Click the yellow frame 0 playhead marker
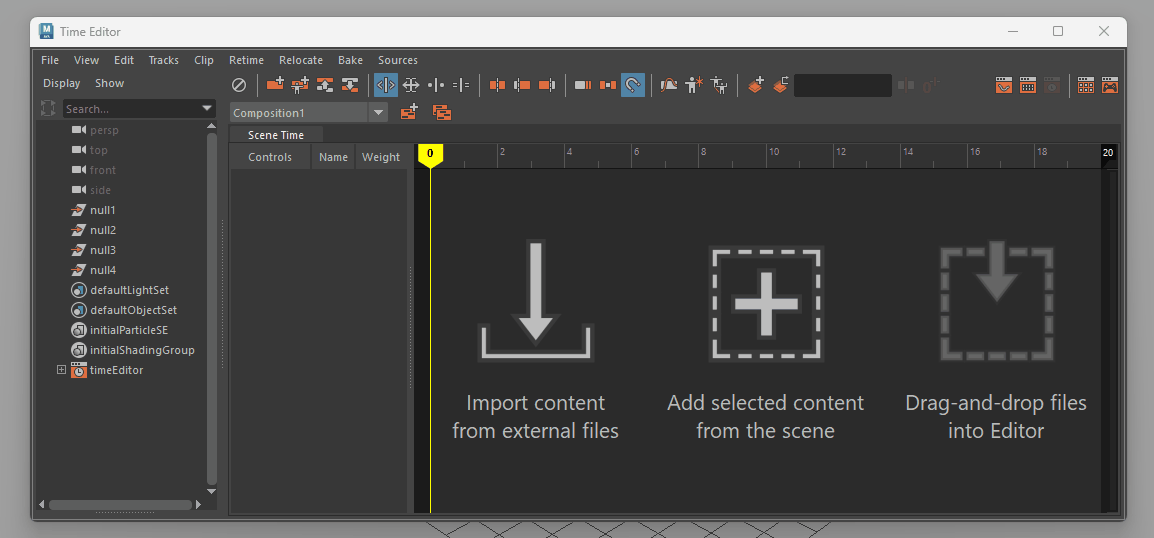The height and width of the screenshot is (538, 1154). pyautogui.click(x=430, y=154)
